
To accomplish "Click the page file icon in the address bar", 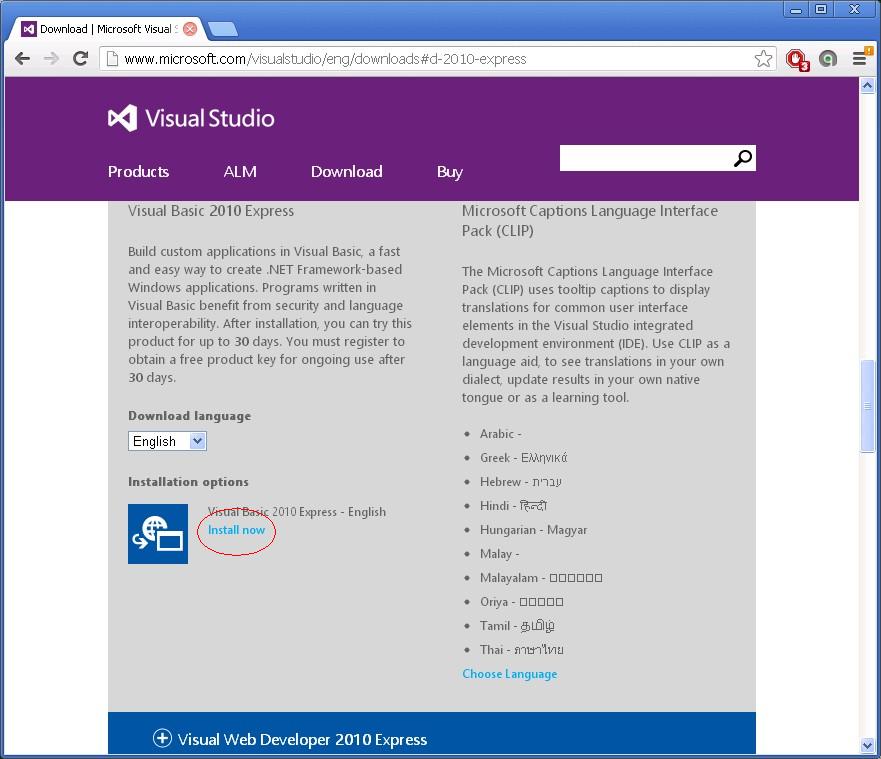I will [x=112, y=58].
